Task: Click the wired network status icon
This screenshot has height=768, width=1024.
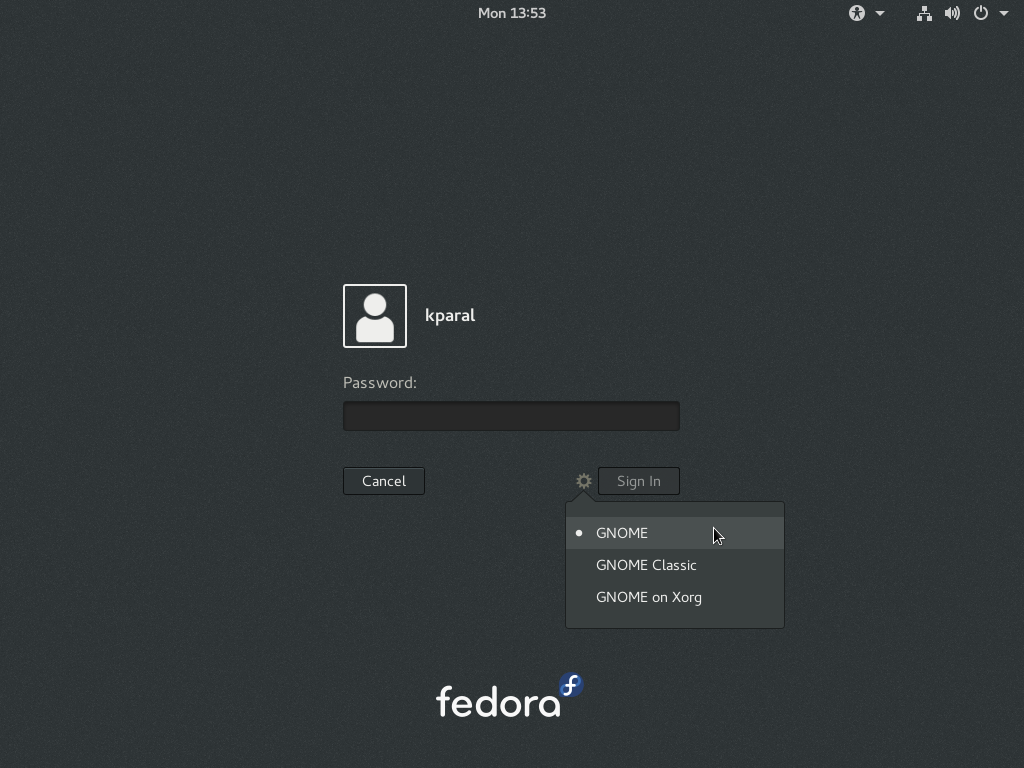Action: click(x=924, y=13)
